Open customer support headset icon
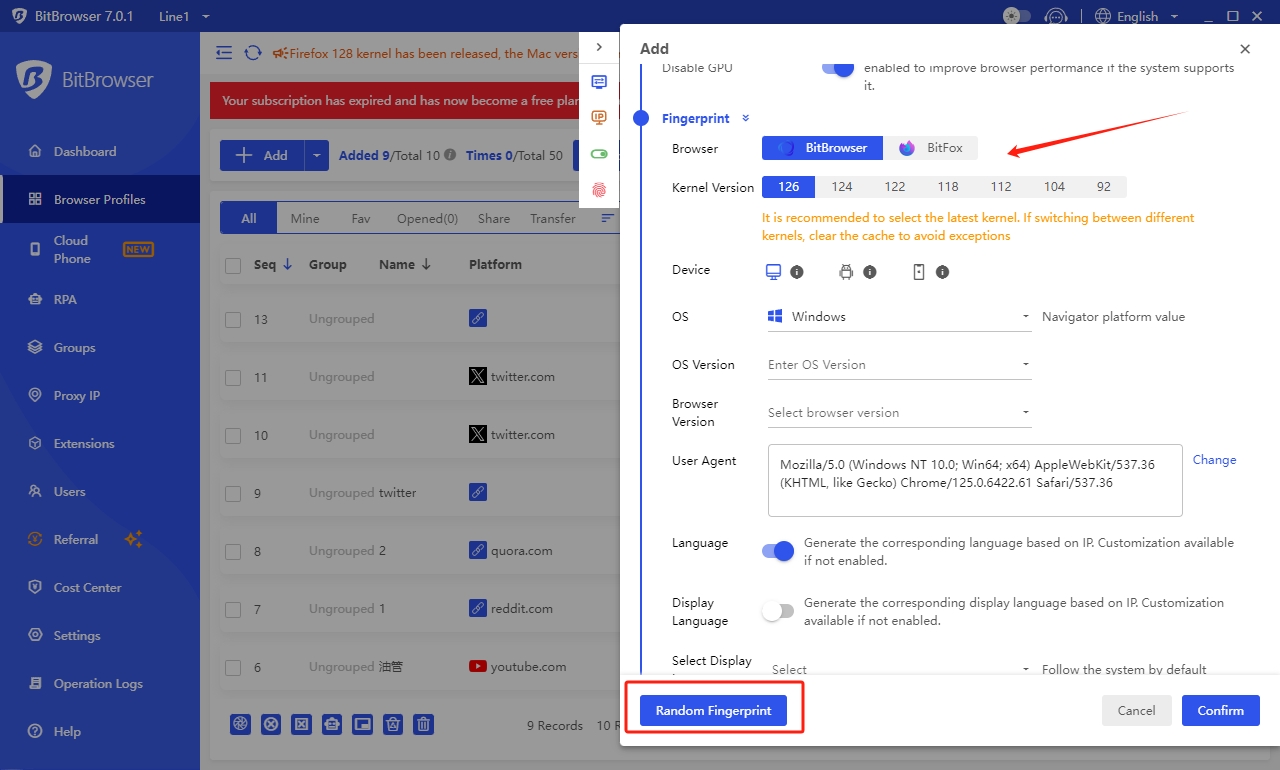The height and width of the screenshot is (770, 1280). 1056,16
